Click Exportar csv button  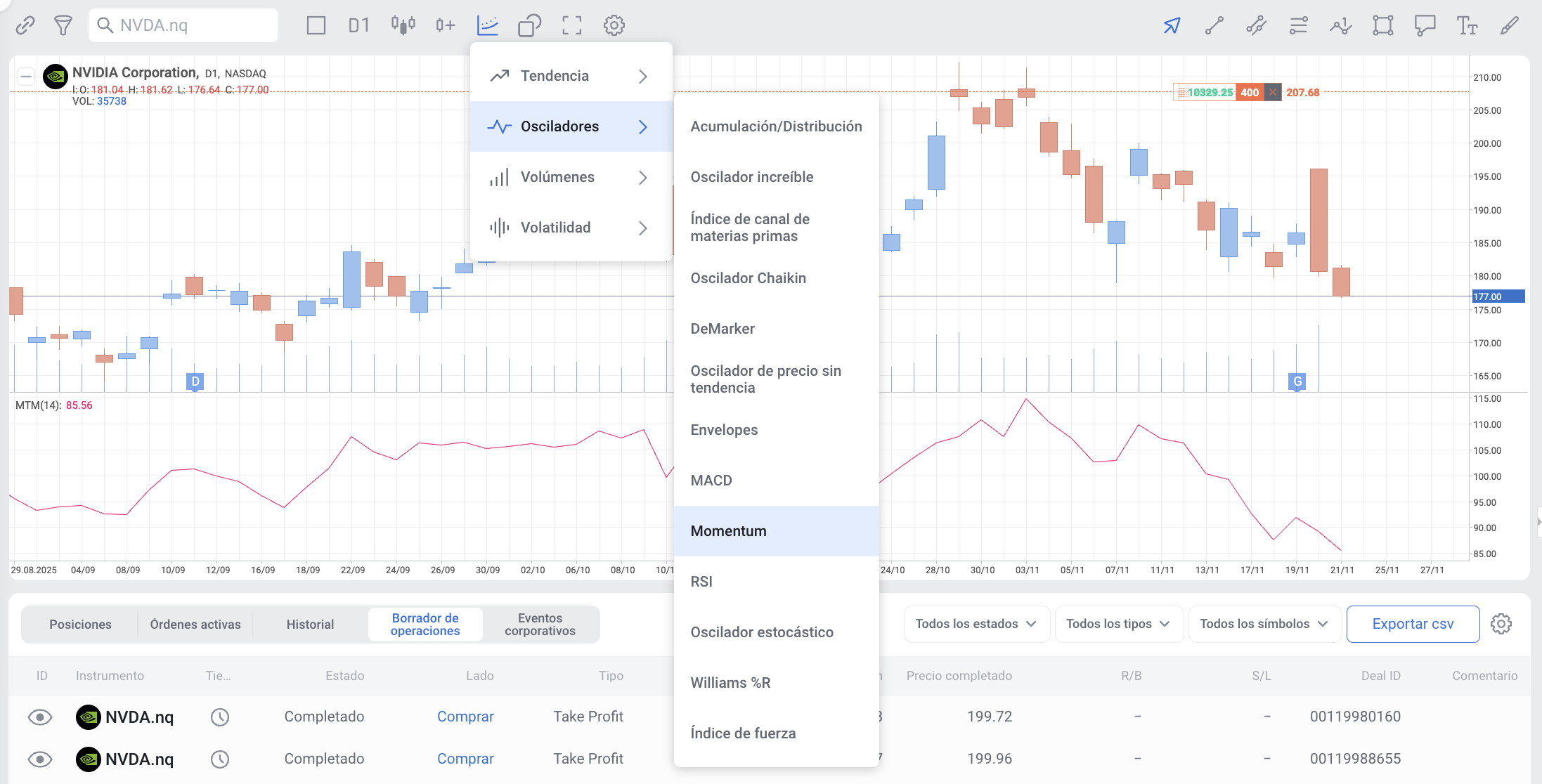[x=1412, y=624]
